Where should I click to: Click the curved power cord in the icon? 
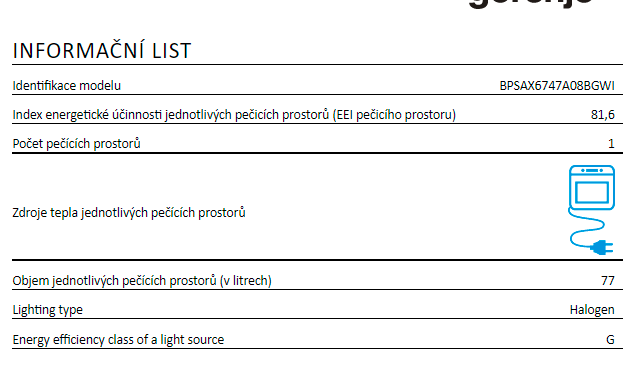tap(586, 228)
